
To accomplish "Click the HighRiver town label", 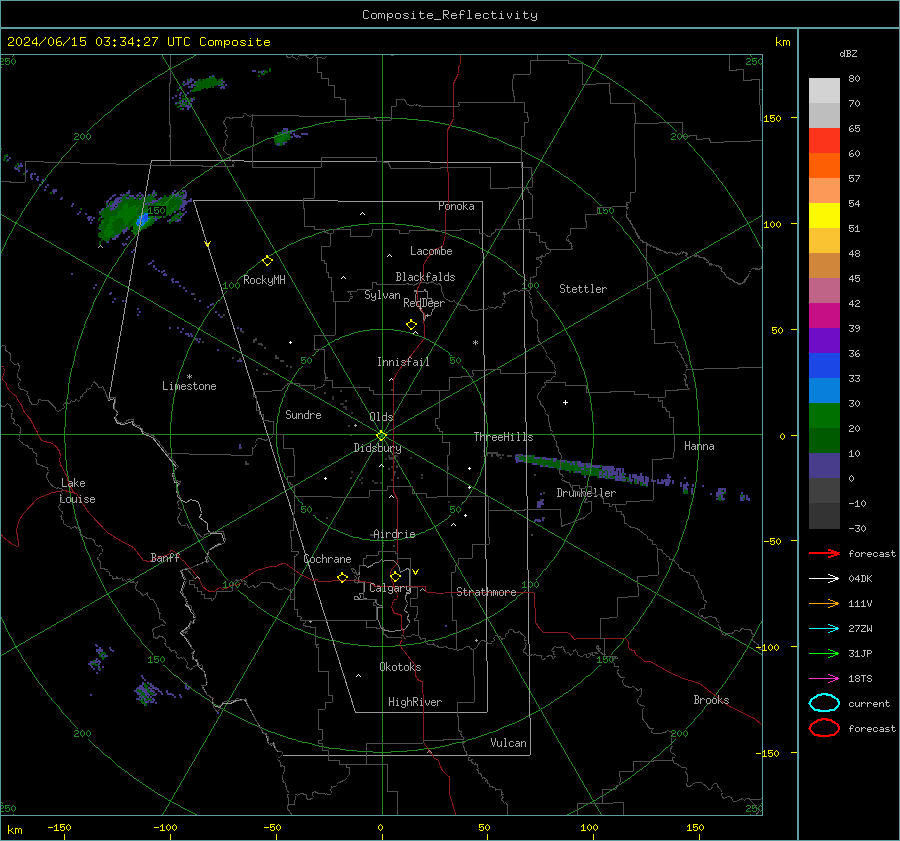I will pyautogui.click(x=415, y=702).
